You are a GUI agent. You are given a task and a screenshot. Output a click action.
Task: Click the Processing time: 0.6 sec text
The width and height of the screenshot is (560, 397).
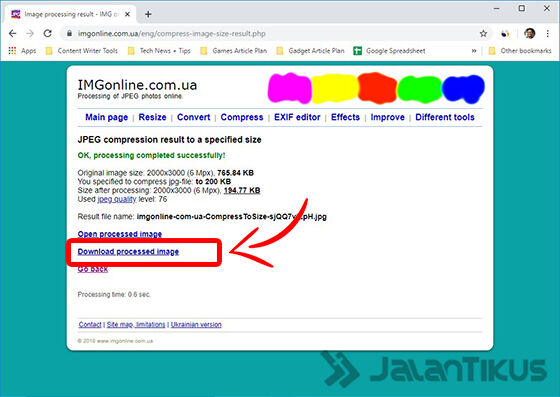[114, 295]
